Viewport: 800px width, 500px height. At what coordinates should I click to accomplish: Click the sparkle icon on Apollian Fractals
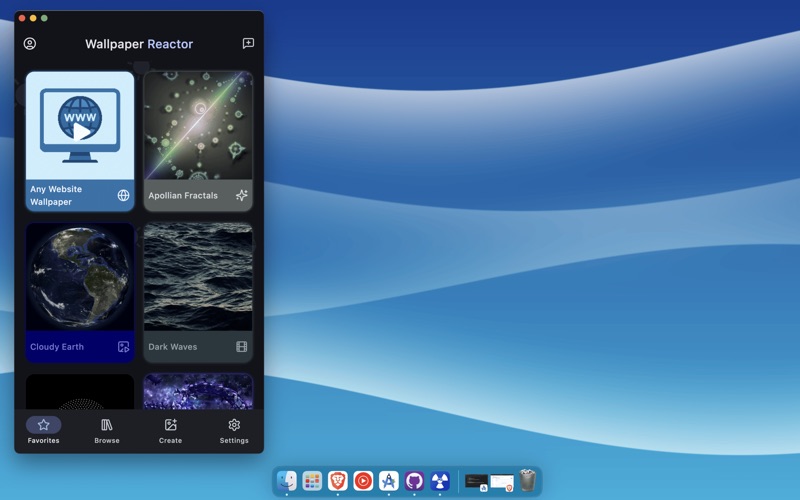click(x=241, y=195)
